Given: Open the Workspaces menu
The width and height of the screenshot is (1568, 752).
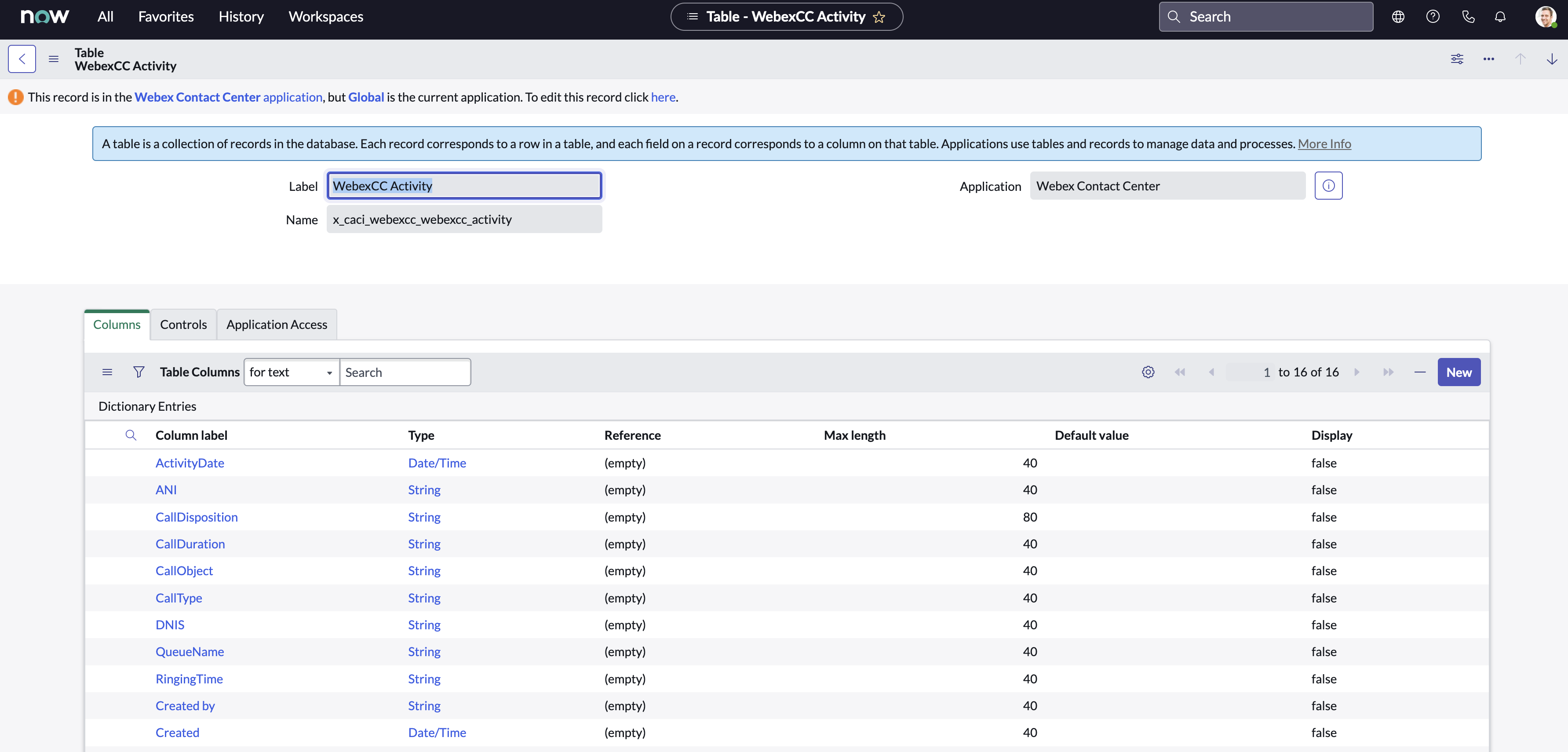Looking at the screenshot, I should [326, 17].
